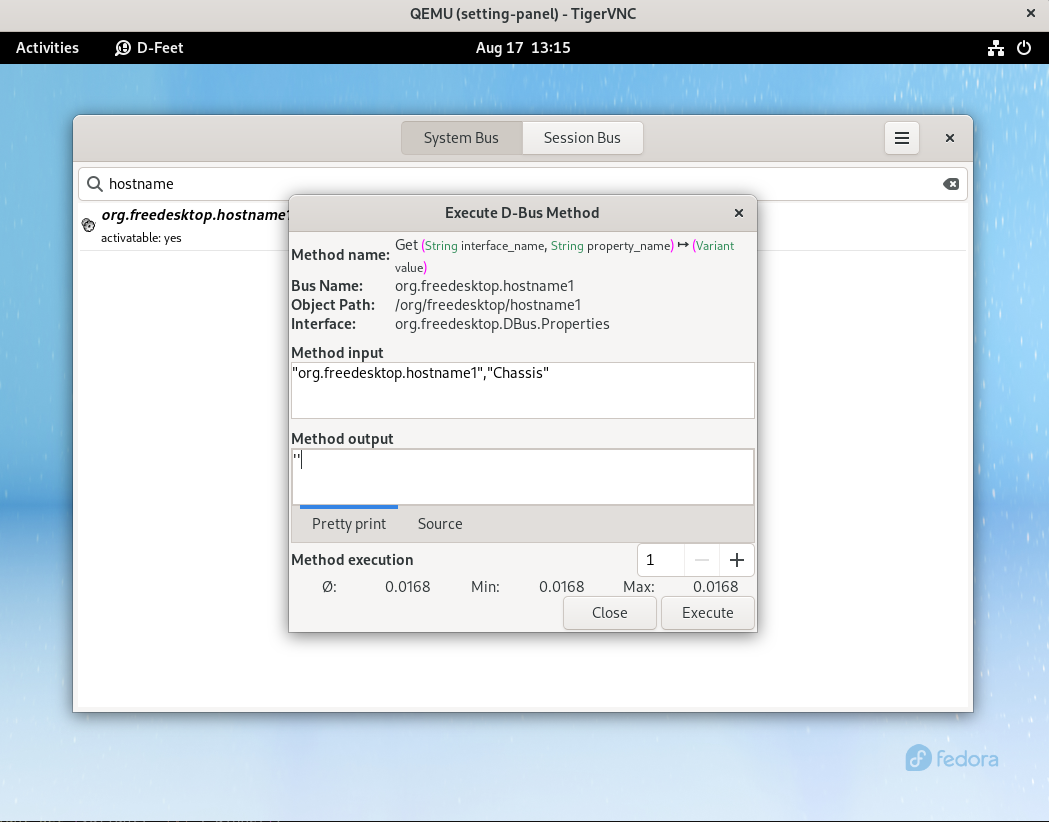The height and width of the screenshot is (822, 1049).
Task: Click the search magnifier icon
Action: 95,184
